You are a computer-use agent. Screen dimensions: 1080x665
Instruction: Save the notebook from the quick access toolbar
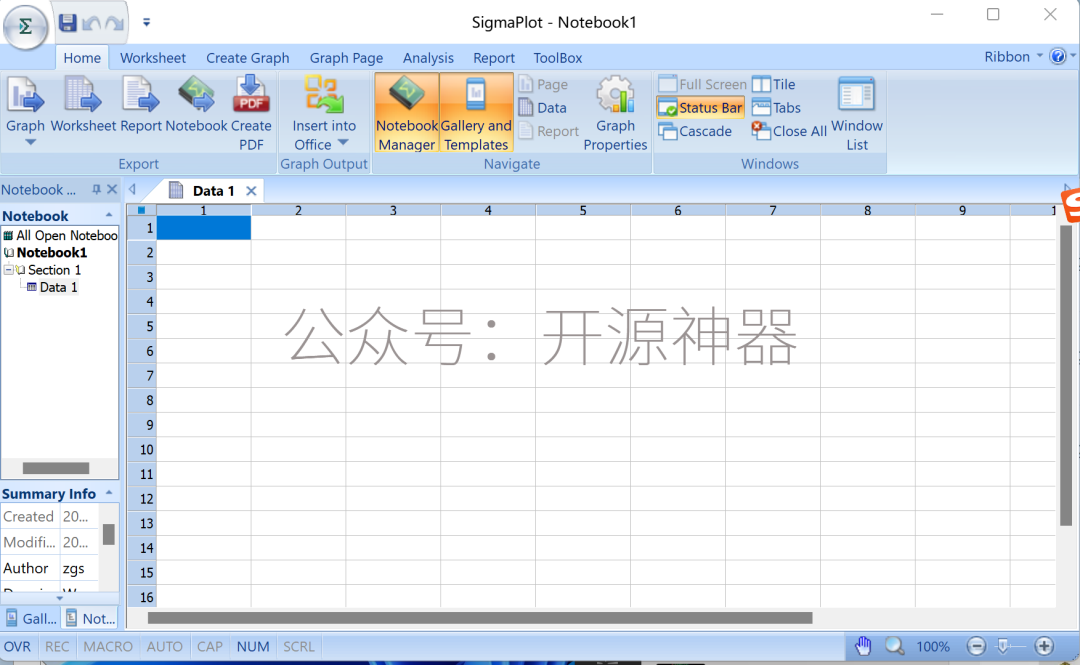pos(68,23)
